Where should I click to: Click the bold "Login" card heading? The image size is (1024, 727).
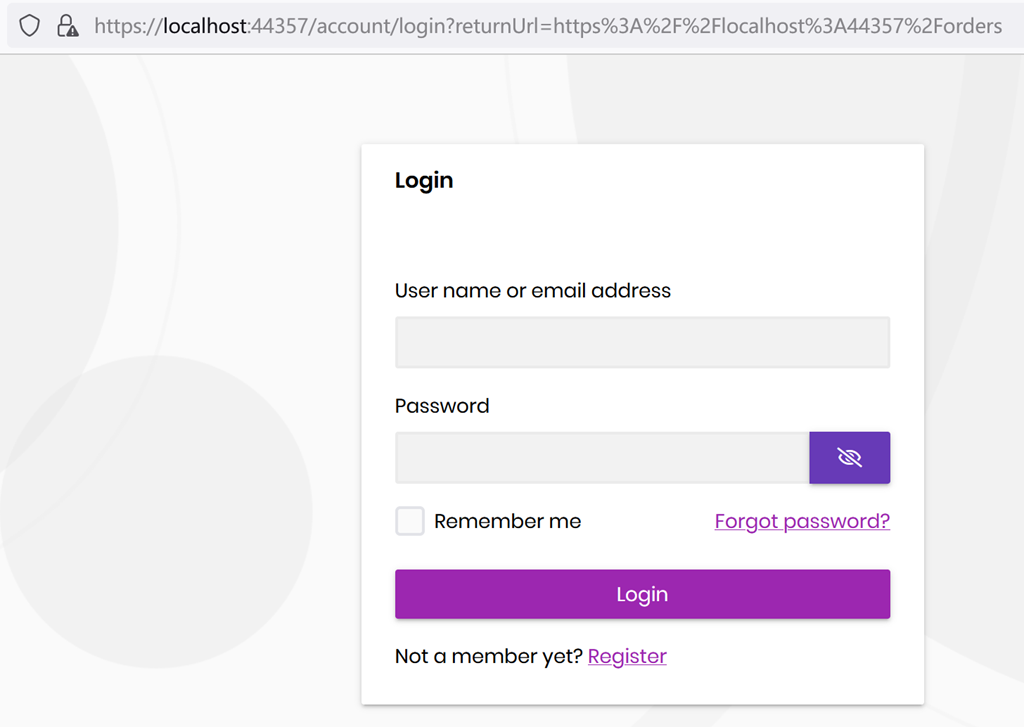(424, 181)
